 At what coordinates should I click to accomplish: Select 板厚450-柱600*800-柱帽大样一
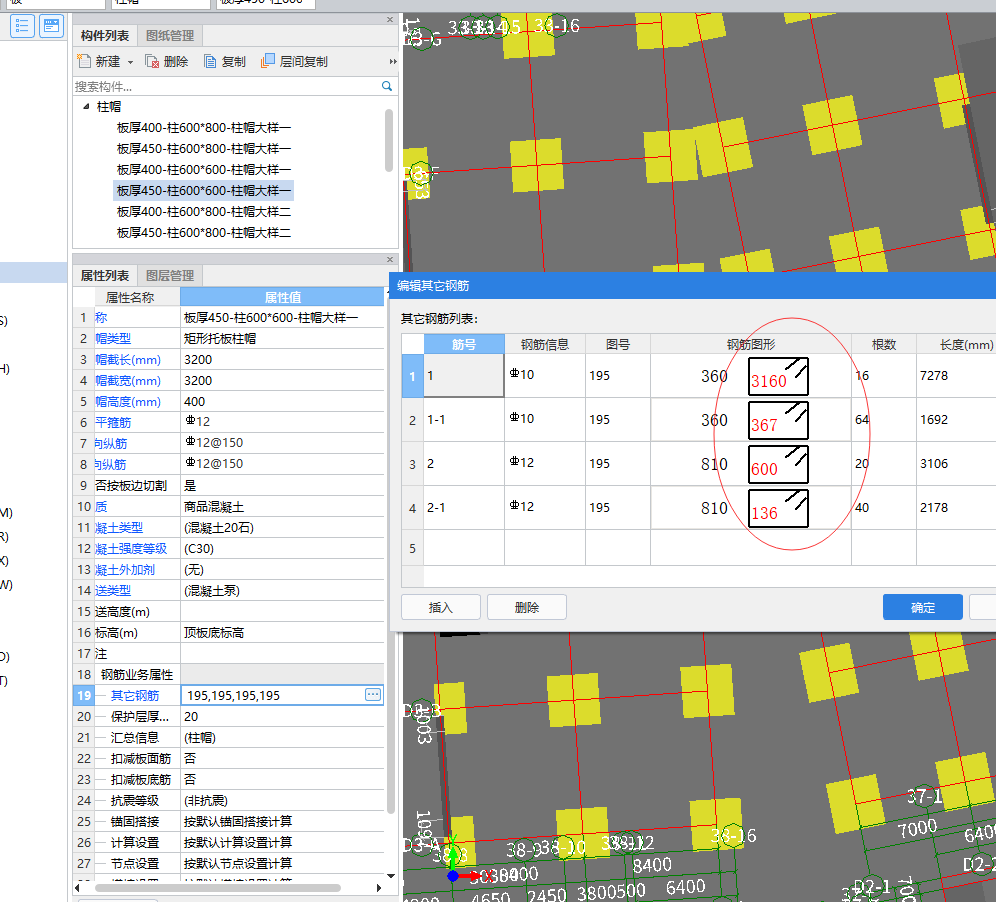tap(203, 149)
